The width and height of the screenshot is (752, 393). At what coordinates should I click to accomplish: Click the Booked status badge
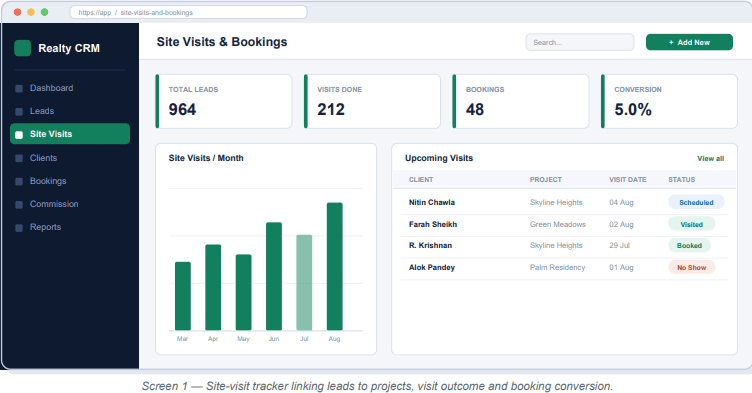[689, 245]
